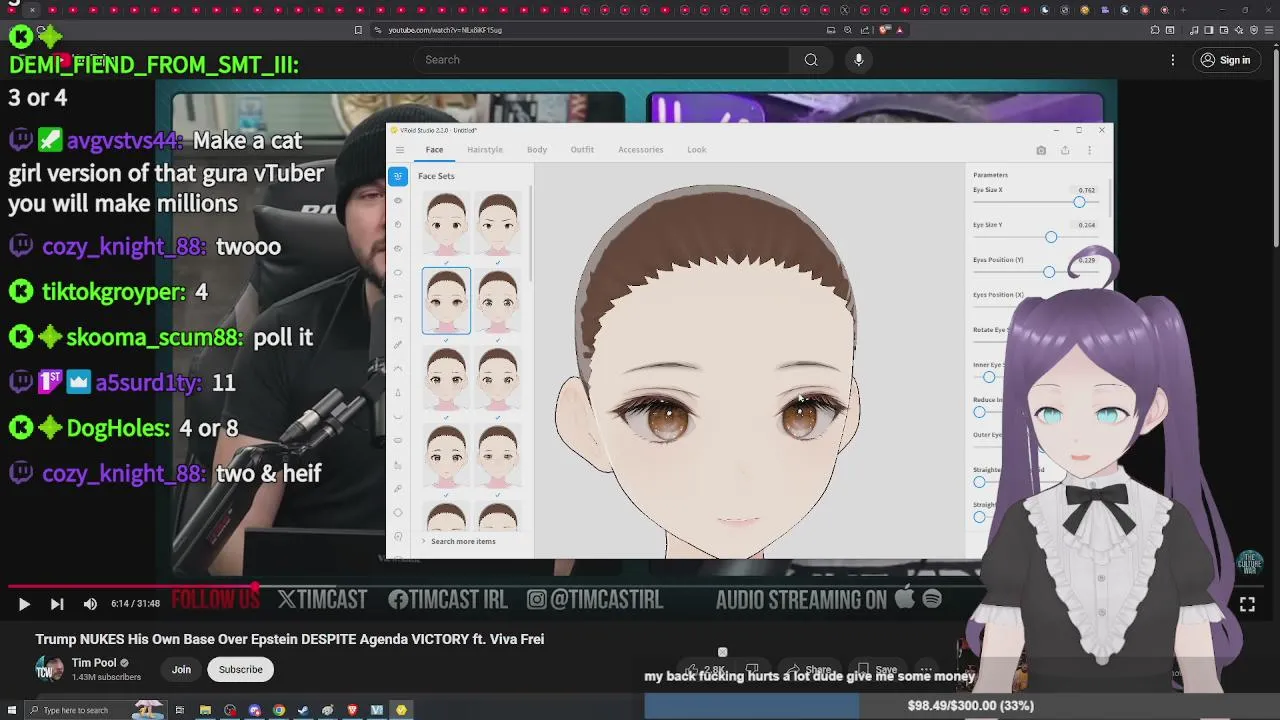
Task: Click the Join button
Action: tap(181, 669)
